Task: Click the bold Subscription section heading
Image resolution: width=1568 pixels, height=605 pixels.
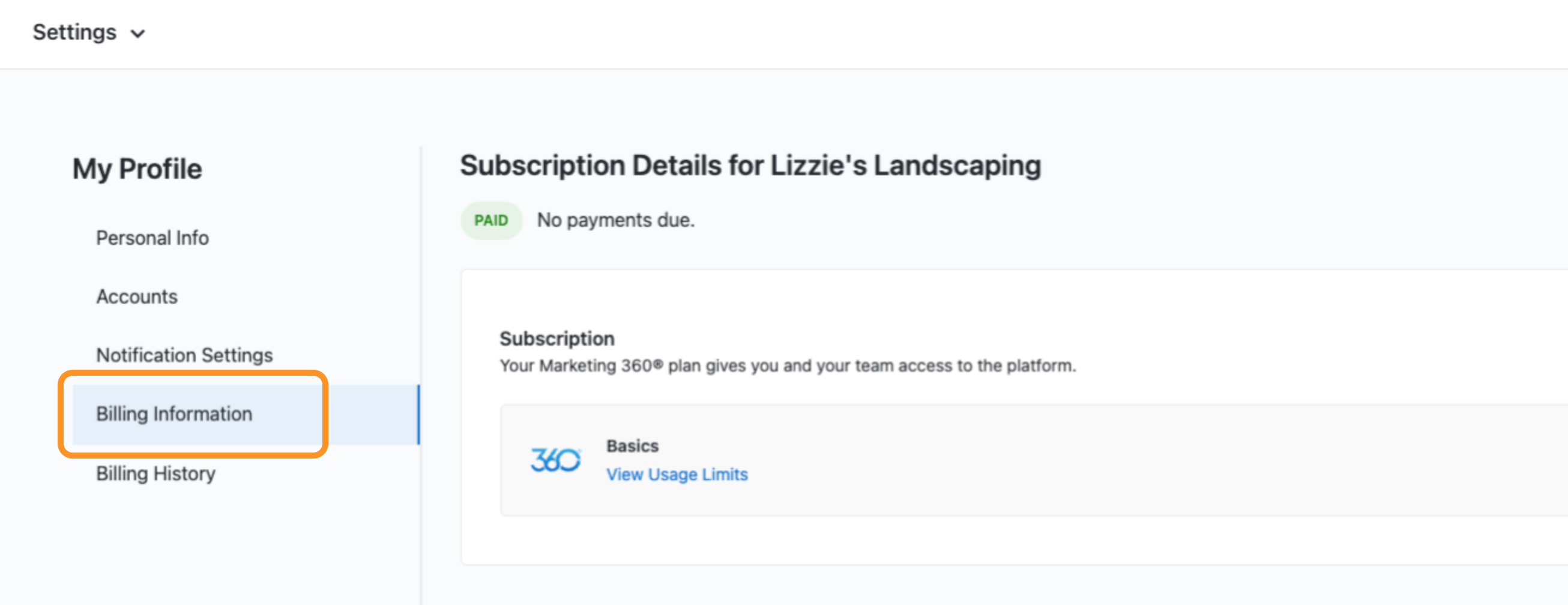Action: pyautogui.click(x=557, y=339)
